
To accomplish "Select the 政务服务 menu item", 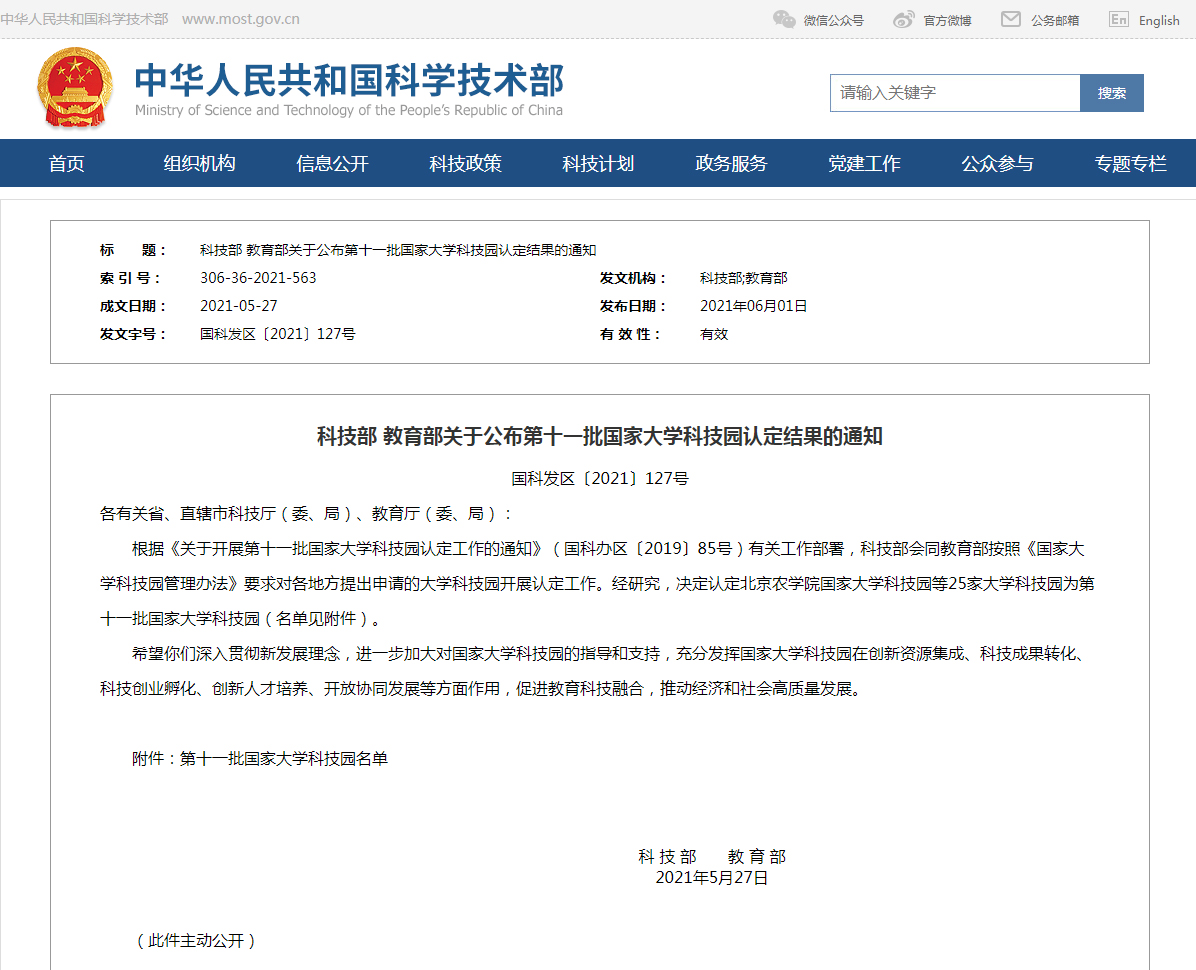I will coord(731,164).
